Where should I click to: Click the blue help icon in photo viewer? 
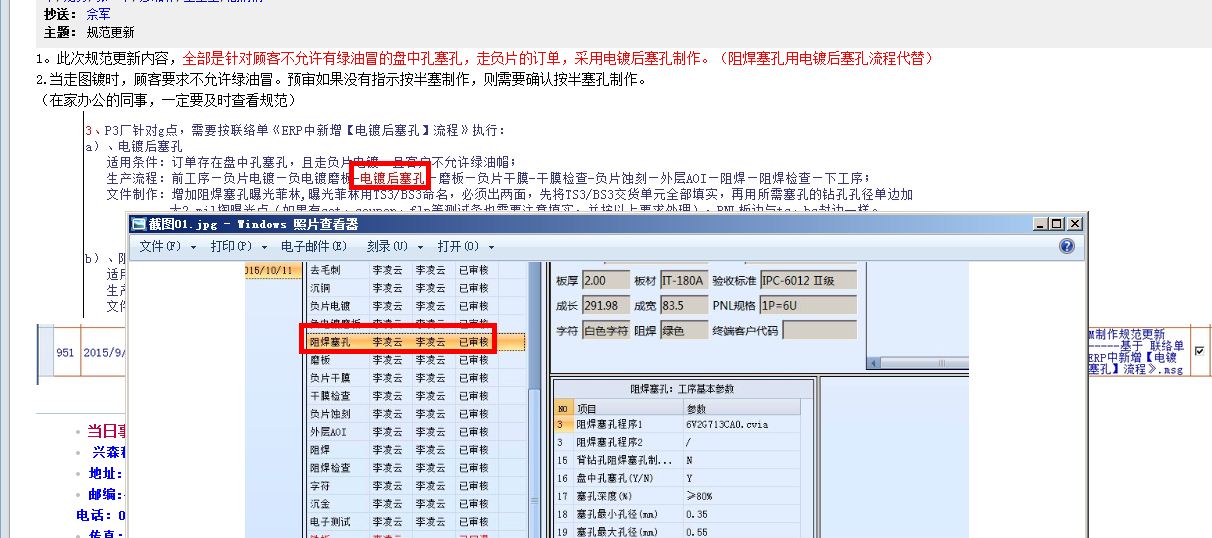[1066, 246]
